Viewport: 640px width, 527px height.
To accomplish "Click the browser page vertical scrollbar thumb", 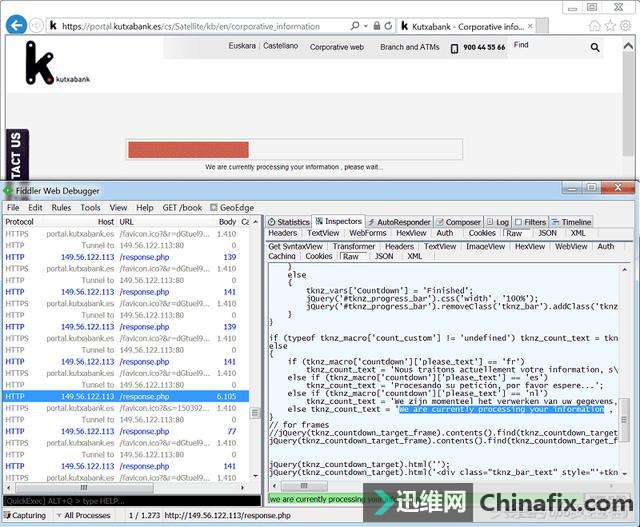I will click(629, 105).
